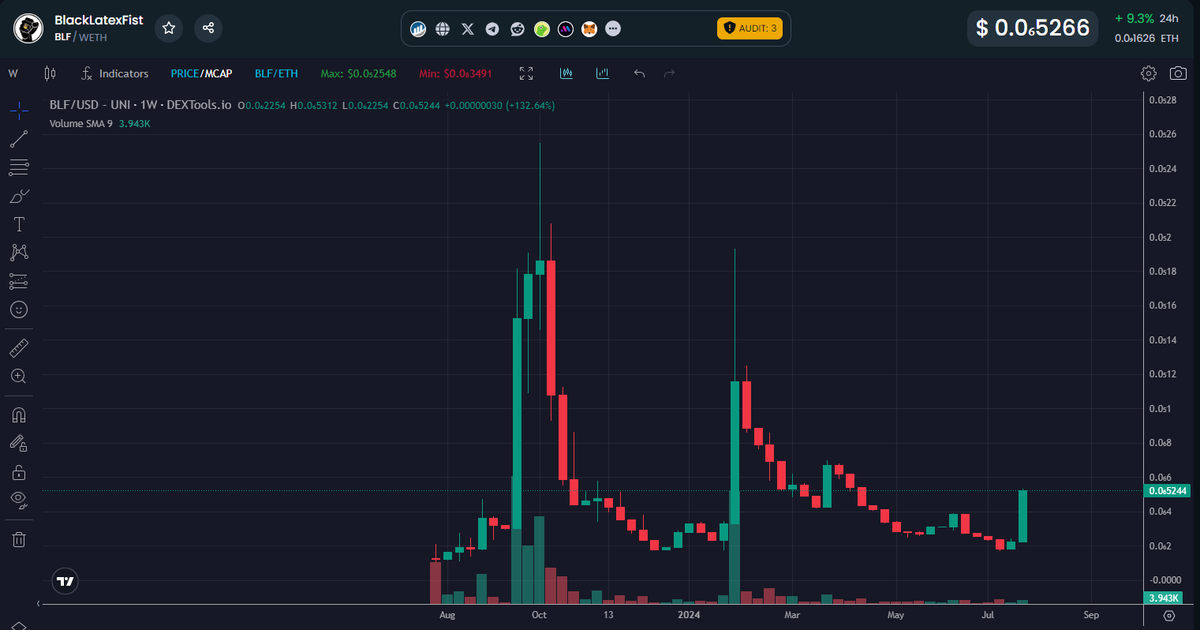
Task: Toggle hide all drawings eye icon
Action: (18, 499)
